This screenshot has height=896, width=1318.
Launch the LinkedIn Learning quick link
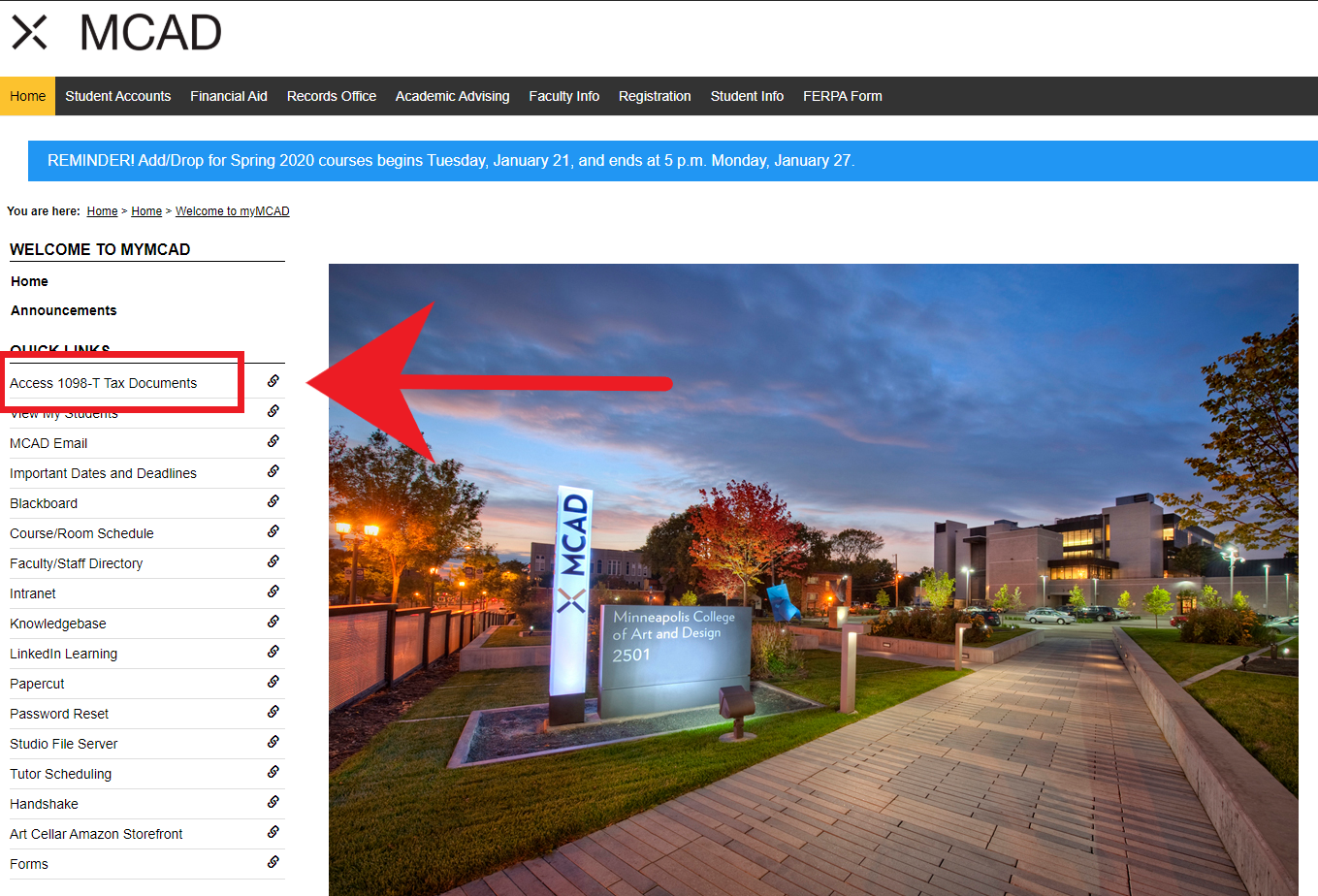pos(63,654)
